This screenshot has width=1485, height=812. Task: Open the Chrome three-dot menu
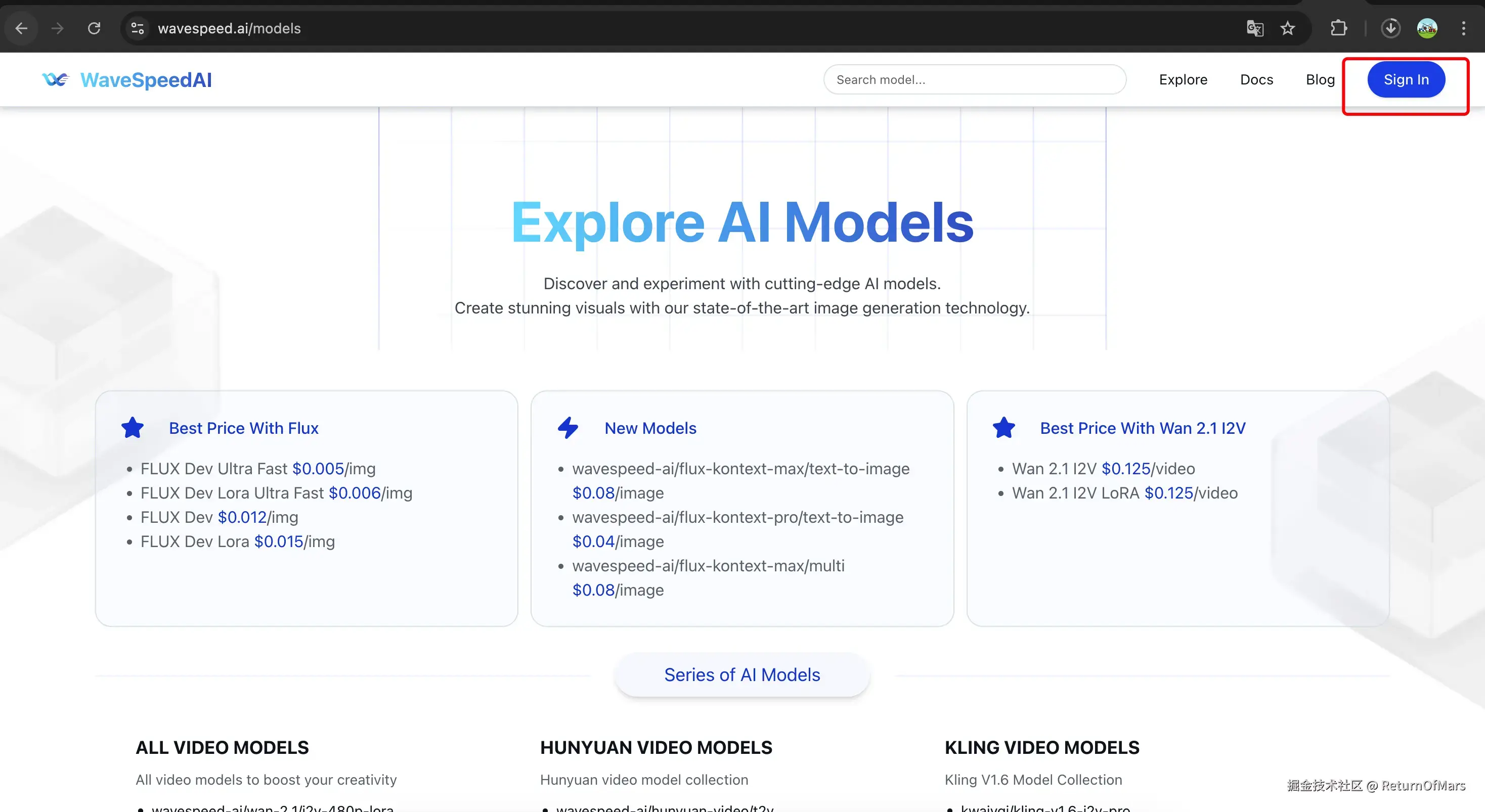pyautogui.click(x=1463, y=28)
